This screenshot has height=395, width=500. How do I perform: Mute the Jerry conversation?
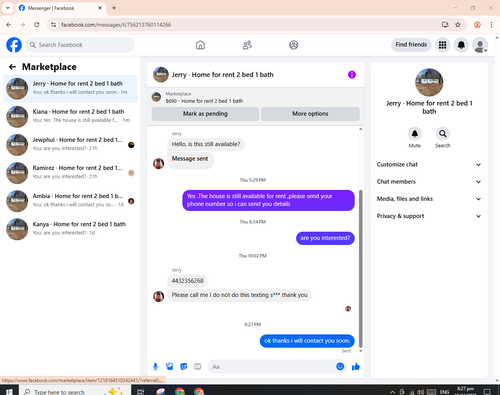coord(415,134)
